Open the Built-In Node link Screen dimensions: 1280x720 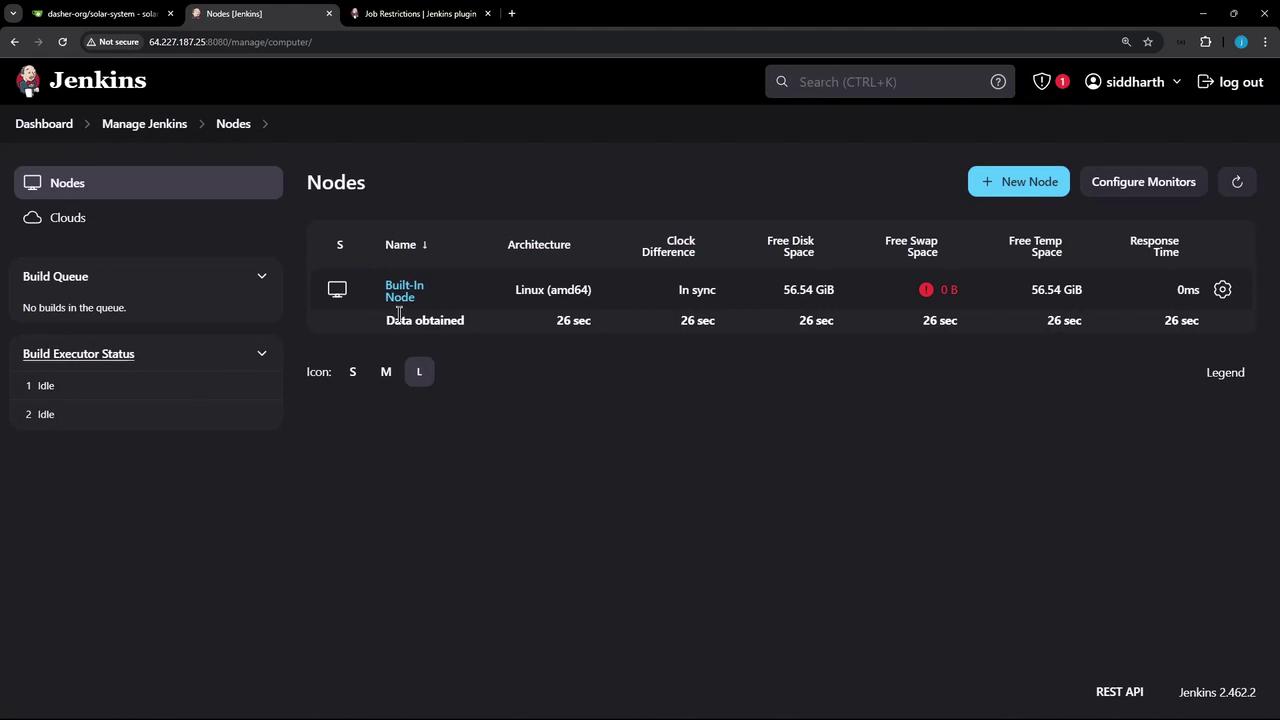(404, 291)
